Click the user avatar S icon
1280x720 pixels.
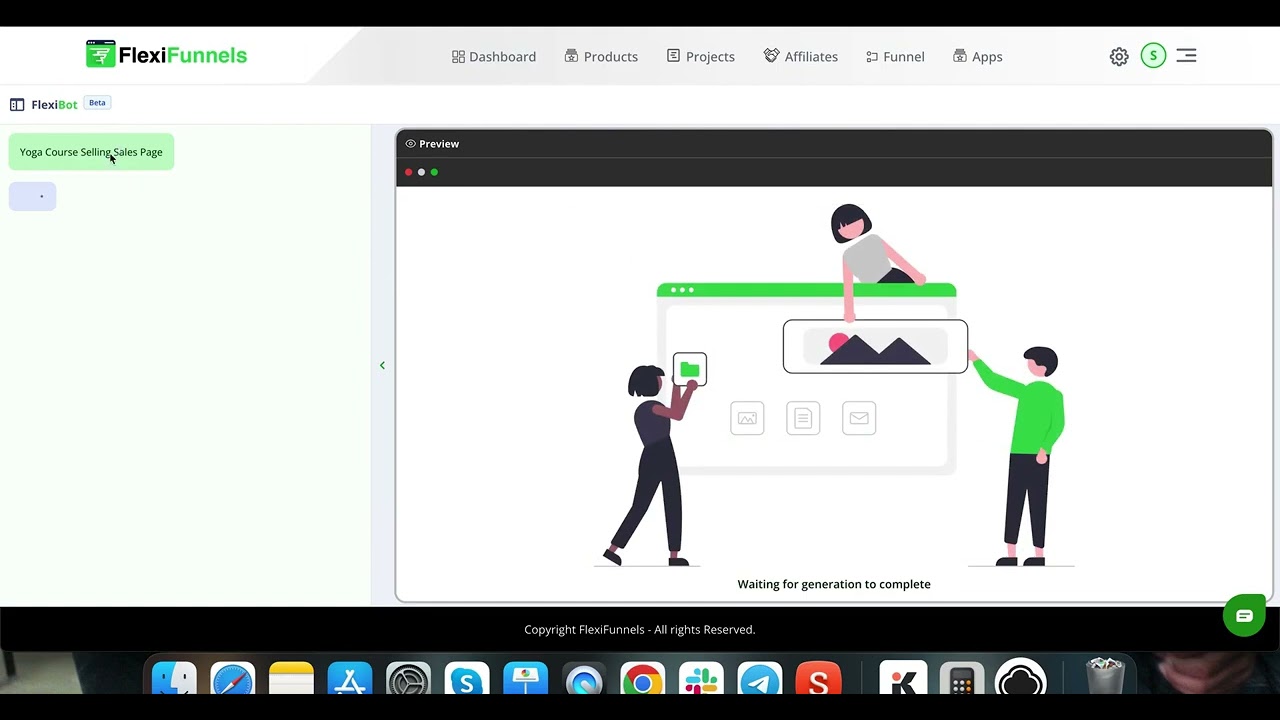pos(1153,56)
